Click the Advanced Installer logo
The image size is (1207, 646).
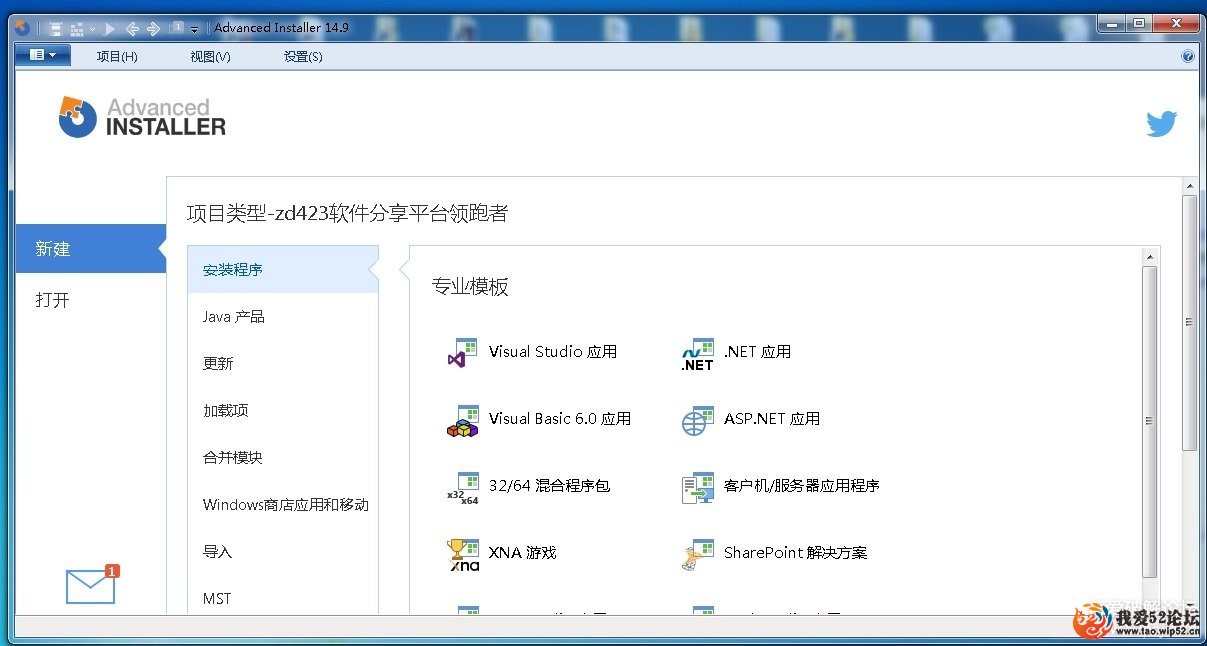pyautogui.click(x=142, y=117)
